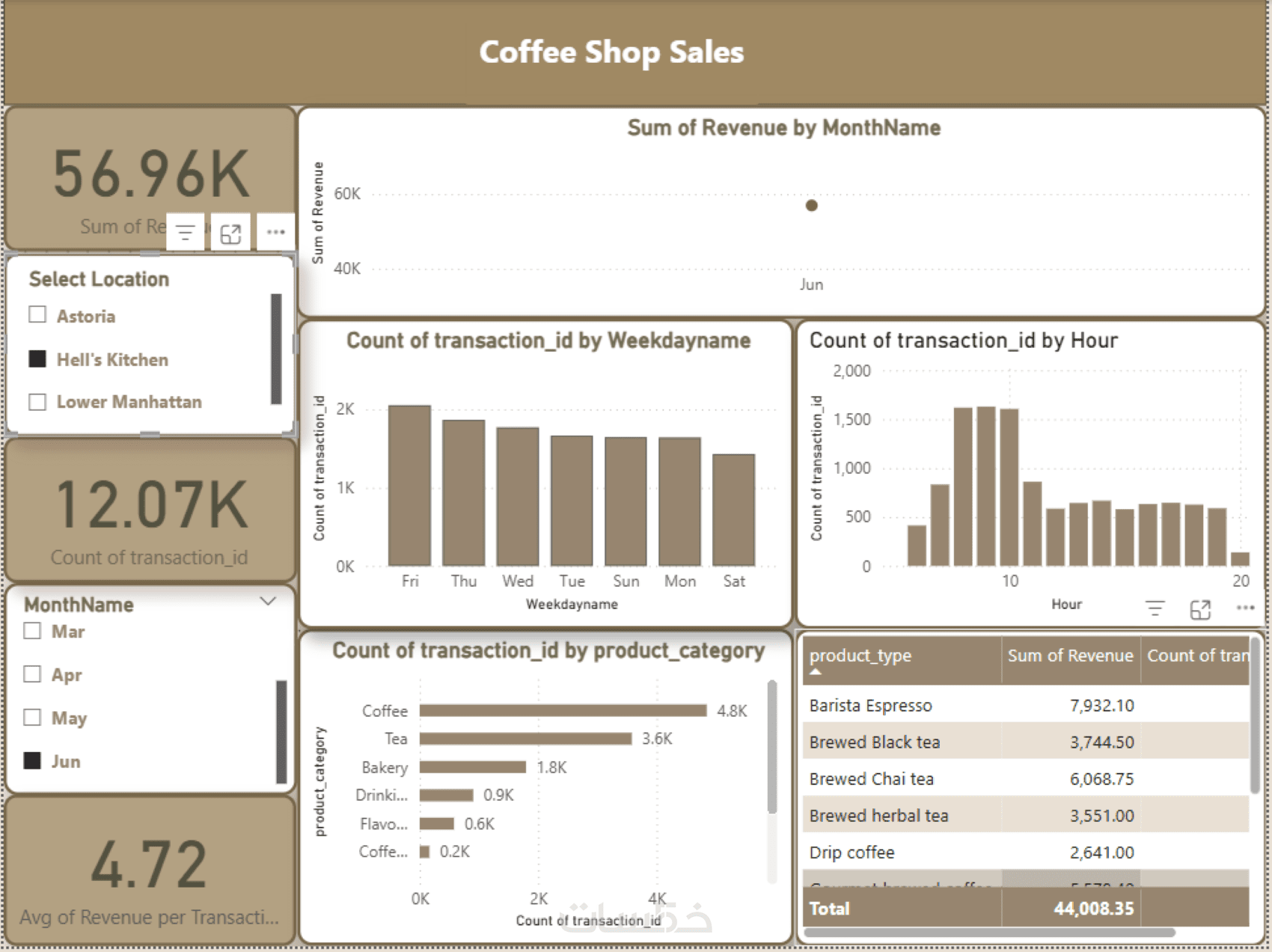
Task: Select the Sat bar in weekday chart
Action: [733, 510]
